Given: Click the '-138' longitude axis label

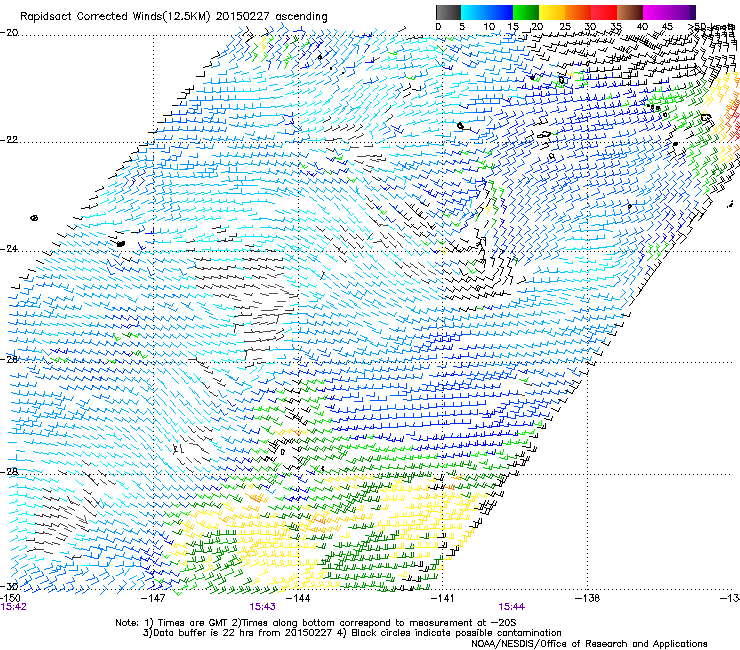Looking at the screenshot, I should tap(588, 598).
